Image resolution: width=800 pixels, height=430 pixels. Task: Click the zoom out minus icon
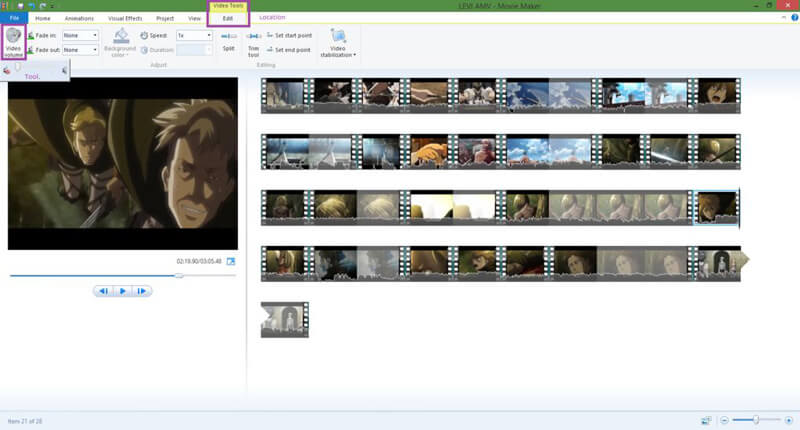[724, 420]
